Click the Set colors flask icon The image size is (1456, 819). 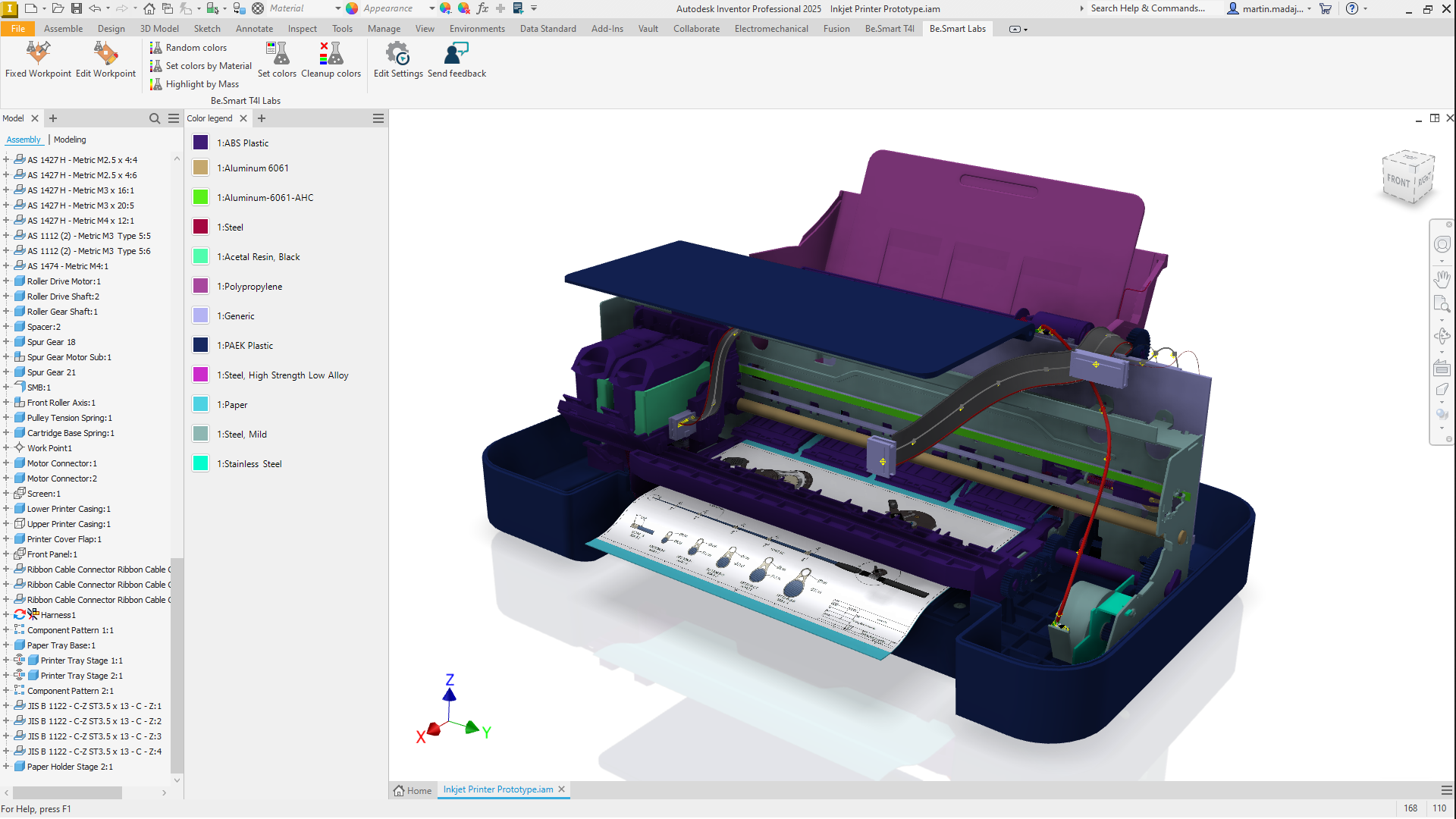(277, 54)
